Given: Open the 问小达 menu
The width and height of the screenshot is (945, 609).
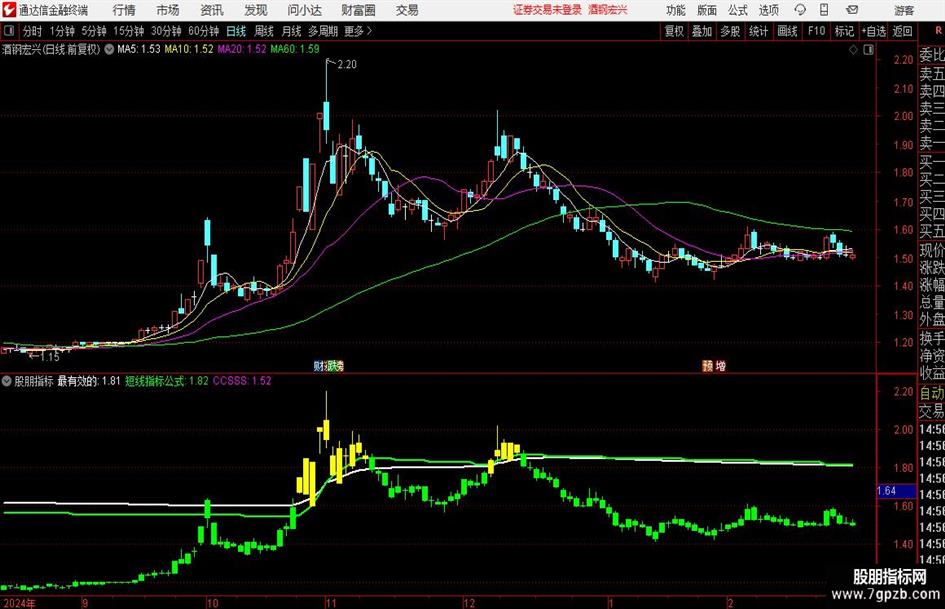Looking at the screenshot, I should [304, 10].
